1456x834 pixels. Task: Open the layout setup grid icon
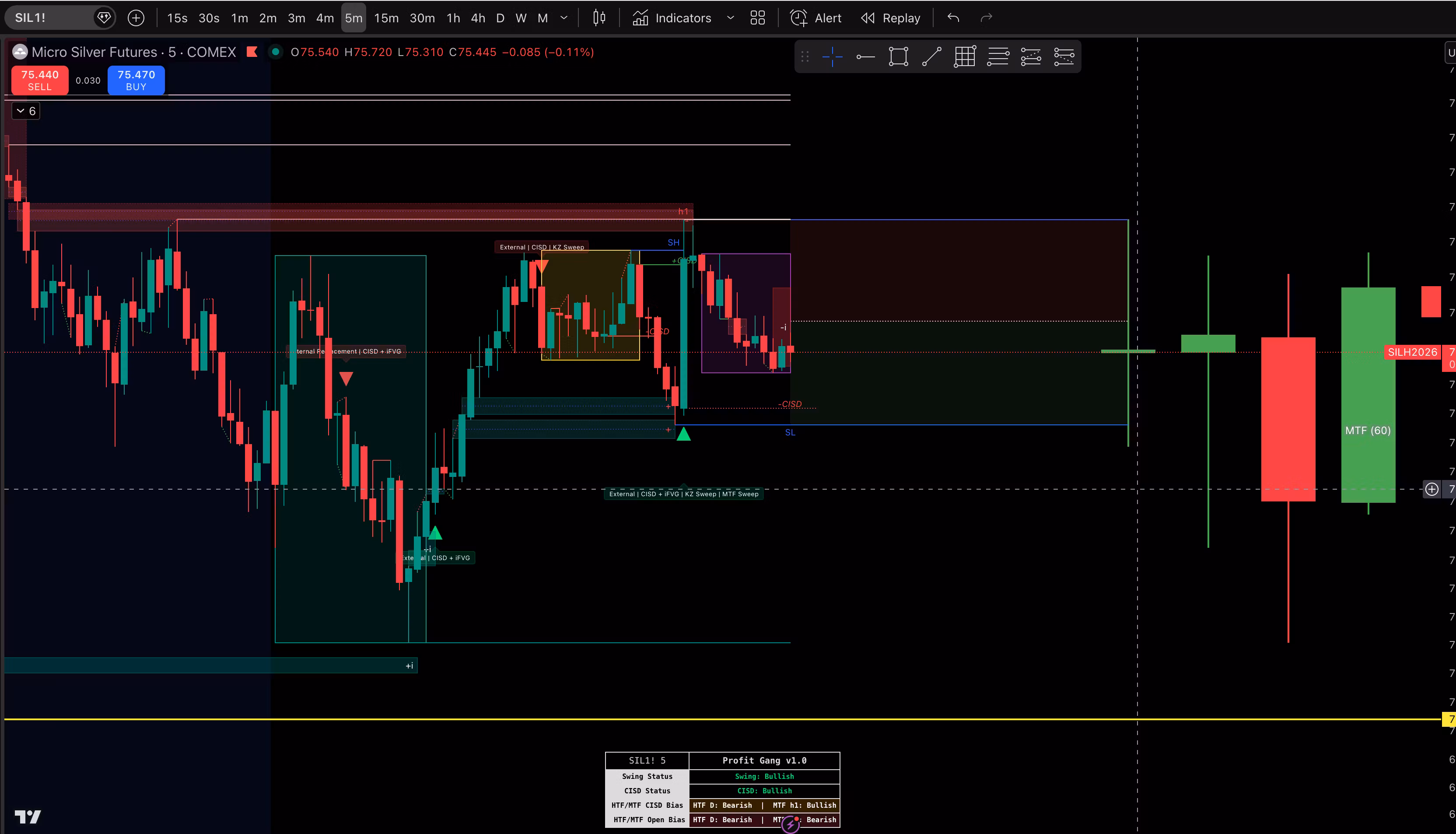click(757, 18)
